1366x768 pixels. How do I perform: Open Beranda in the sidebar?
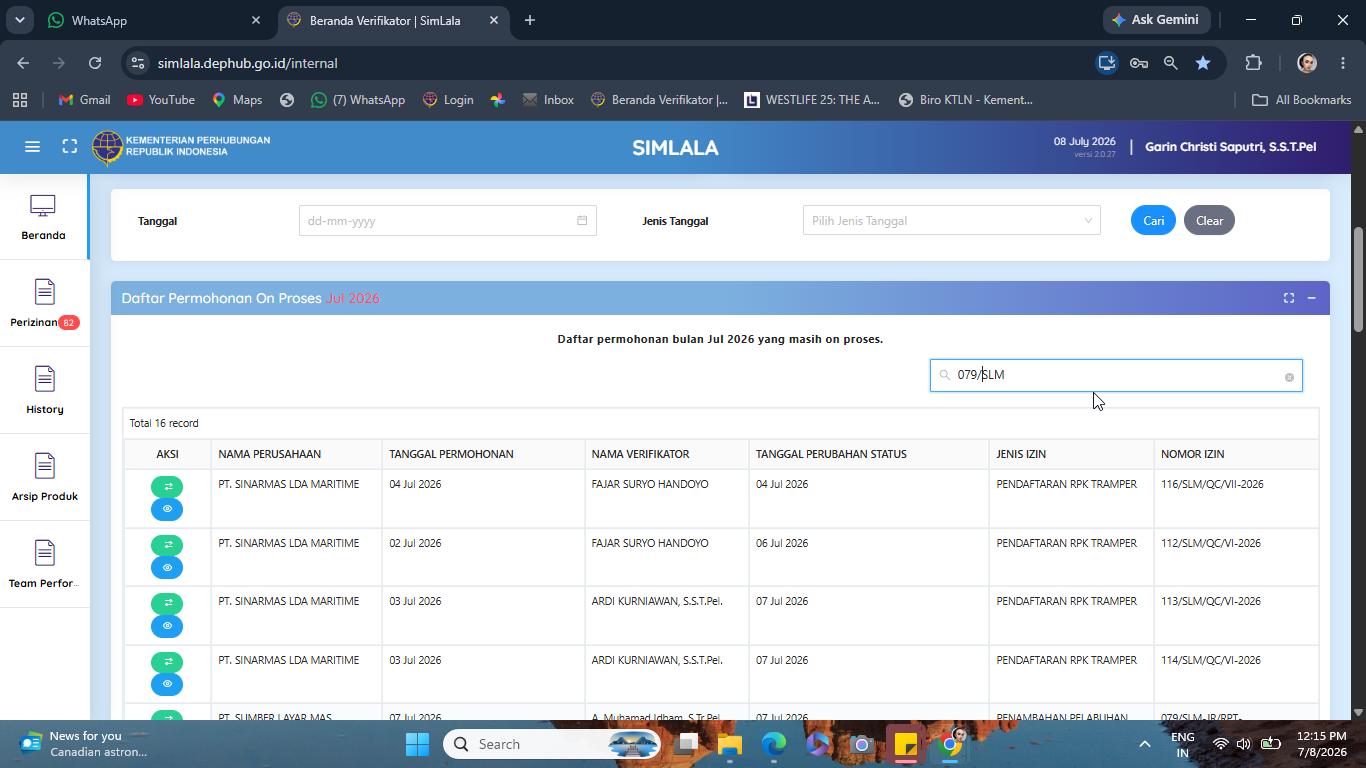pos(44,218)
